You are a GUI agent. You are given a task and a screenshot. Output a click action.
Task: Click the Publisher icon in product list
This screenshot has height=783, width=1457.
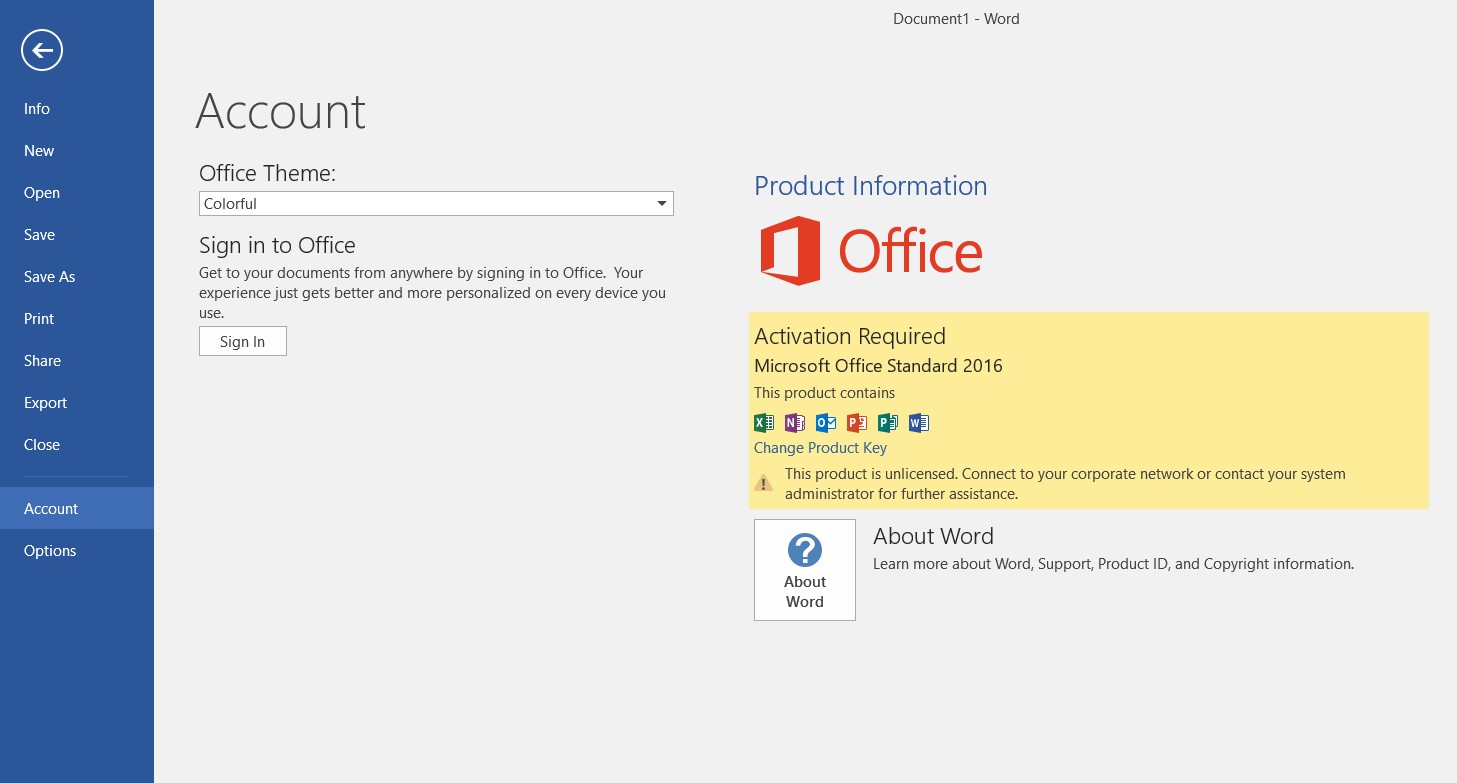pyautogui.click(x=888, y=422)
